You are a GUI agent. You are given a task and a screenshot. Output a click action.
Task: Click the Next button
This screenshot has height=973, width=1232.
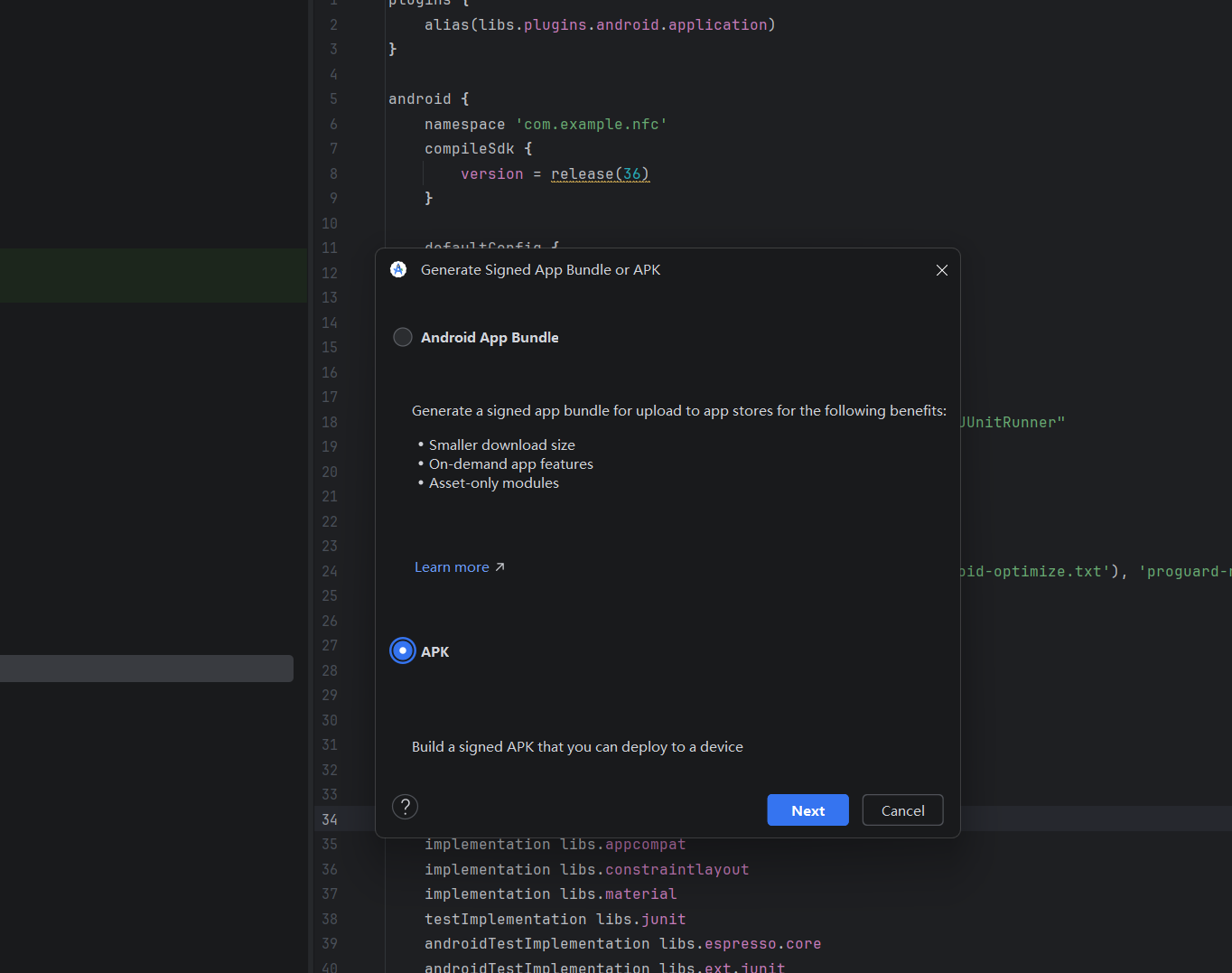click(807, 810)
